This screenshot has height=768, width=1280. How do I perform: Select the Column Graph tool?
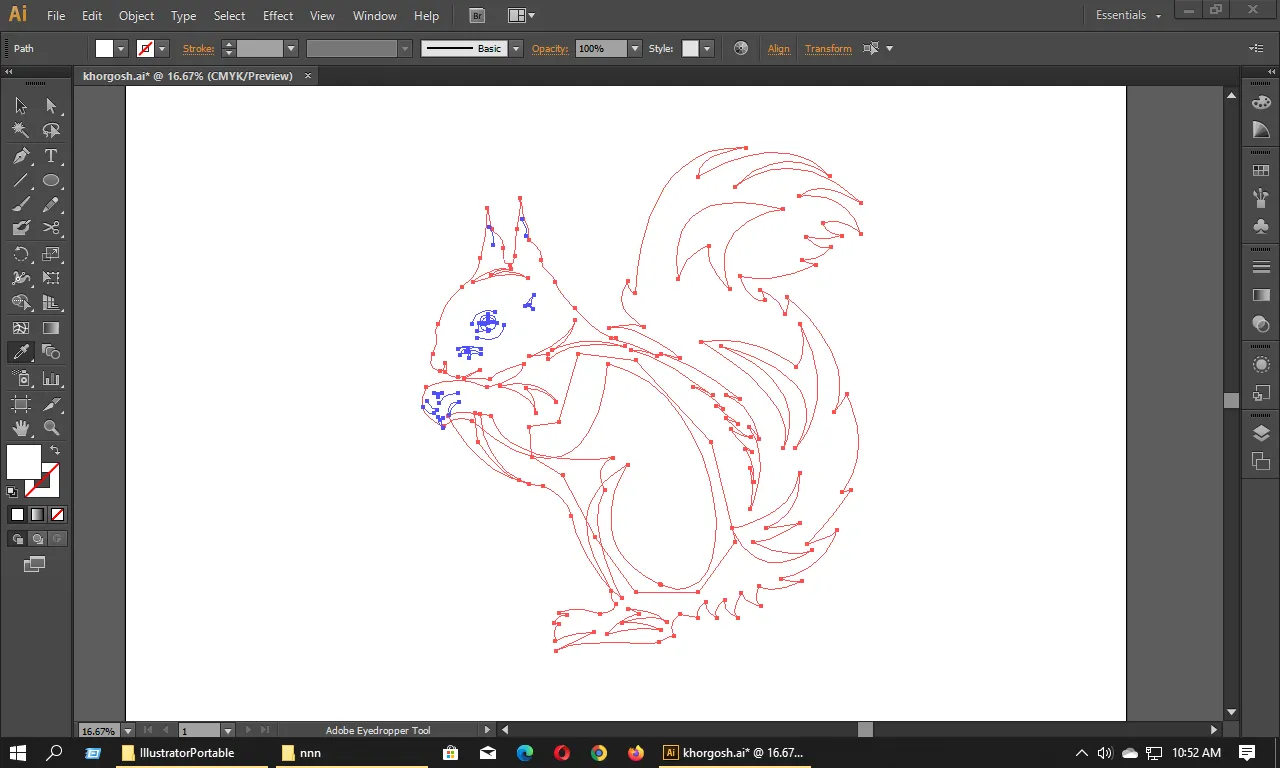coord(51,379)
